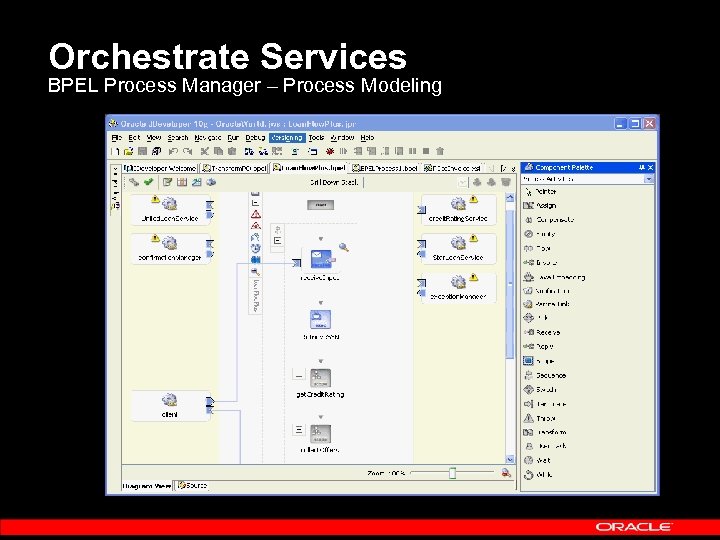Image resolution: width=720 pixels, height=540 pixels.
Task: Click the Paste toolbar icon
Action: pos(232,151)
